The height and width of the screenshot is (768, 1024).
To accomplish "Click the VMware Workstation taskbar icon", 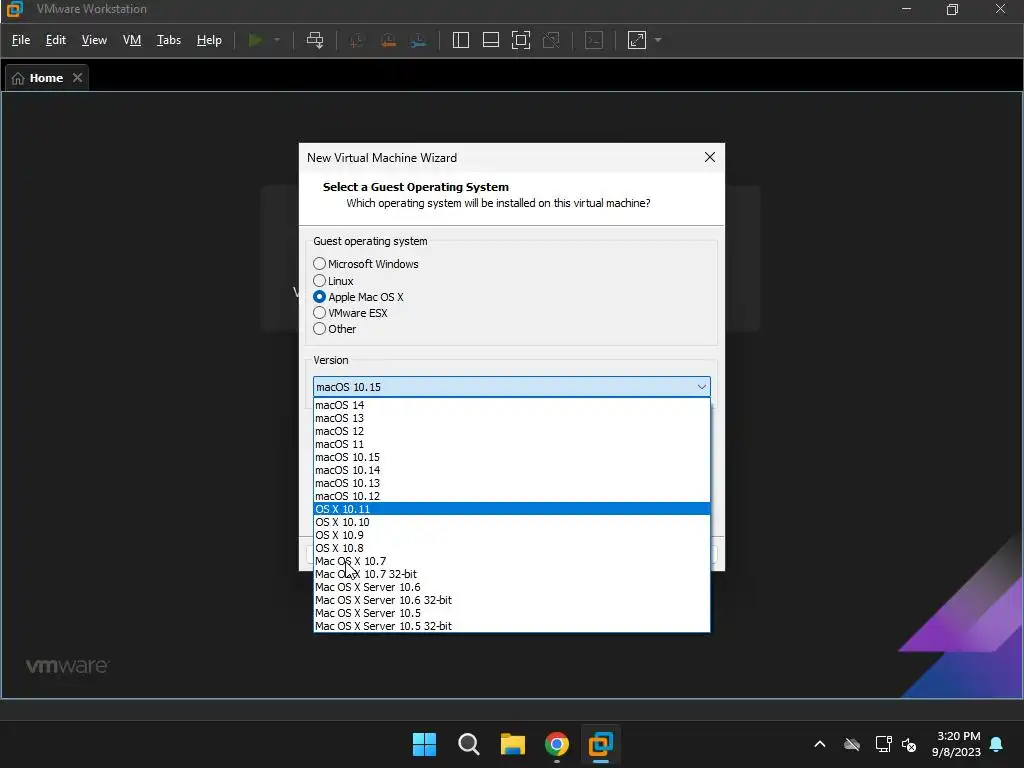I will (601, 744).
